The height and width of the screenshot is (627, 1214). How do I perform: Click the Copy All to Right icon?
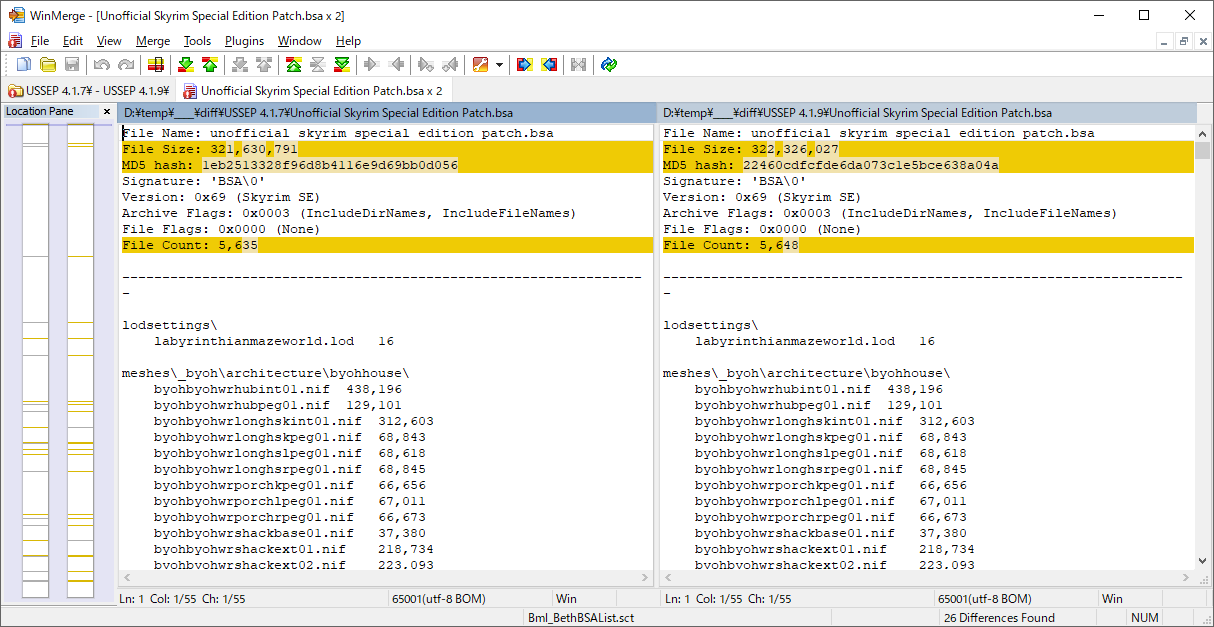coord(524,65)
